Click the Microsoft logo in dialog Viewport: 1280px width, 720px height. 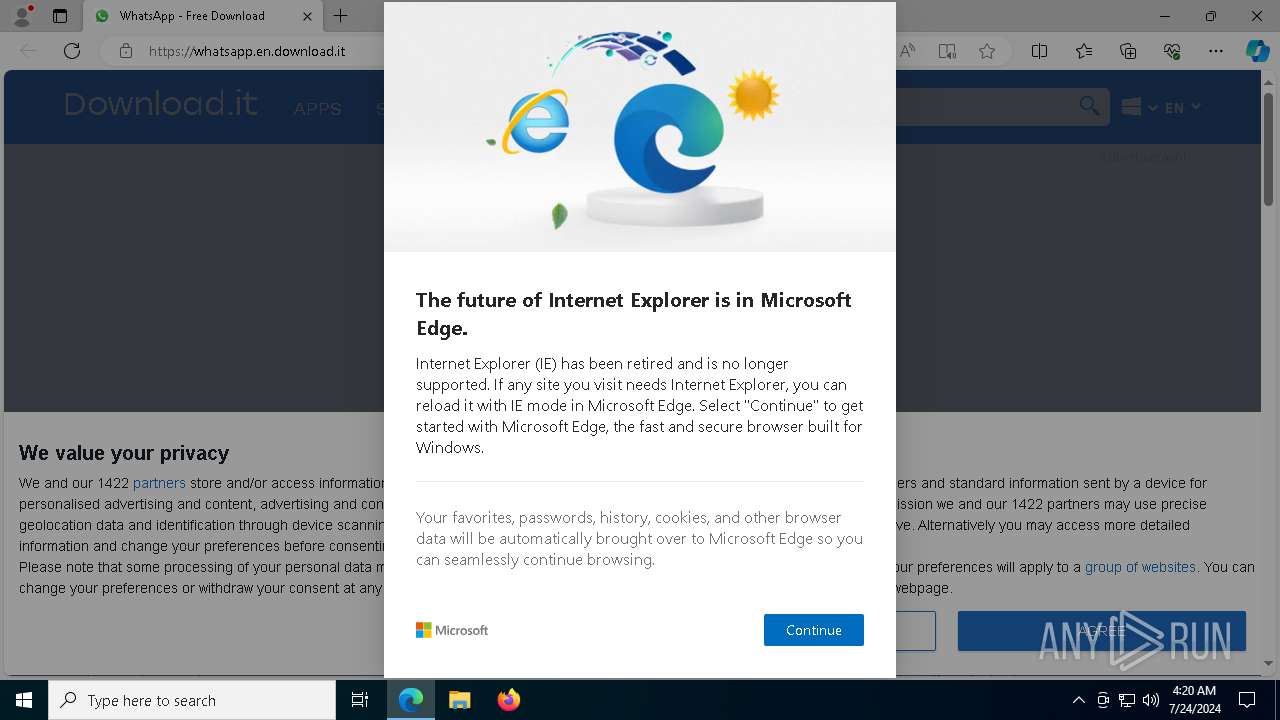click(452, 630)
